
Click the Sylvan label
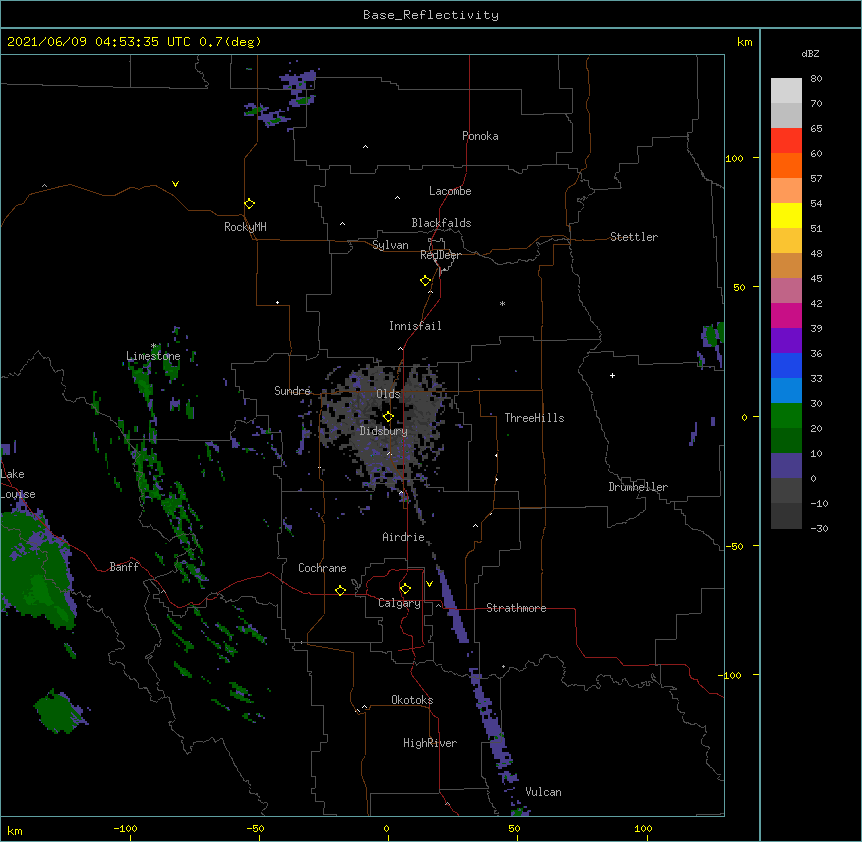pos(390,245)
